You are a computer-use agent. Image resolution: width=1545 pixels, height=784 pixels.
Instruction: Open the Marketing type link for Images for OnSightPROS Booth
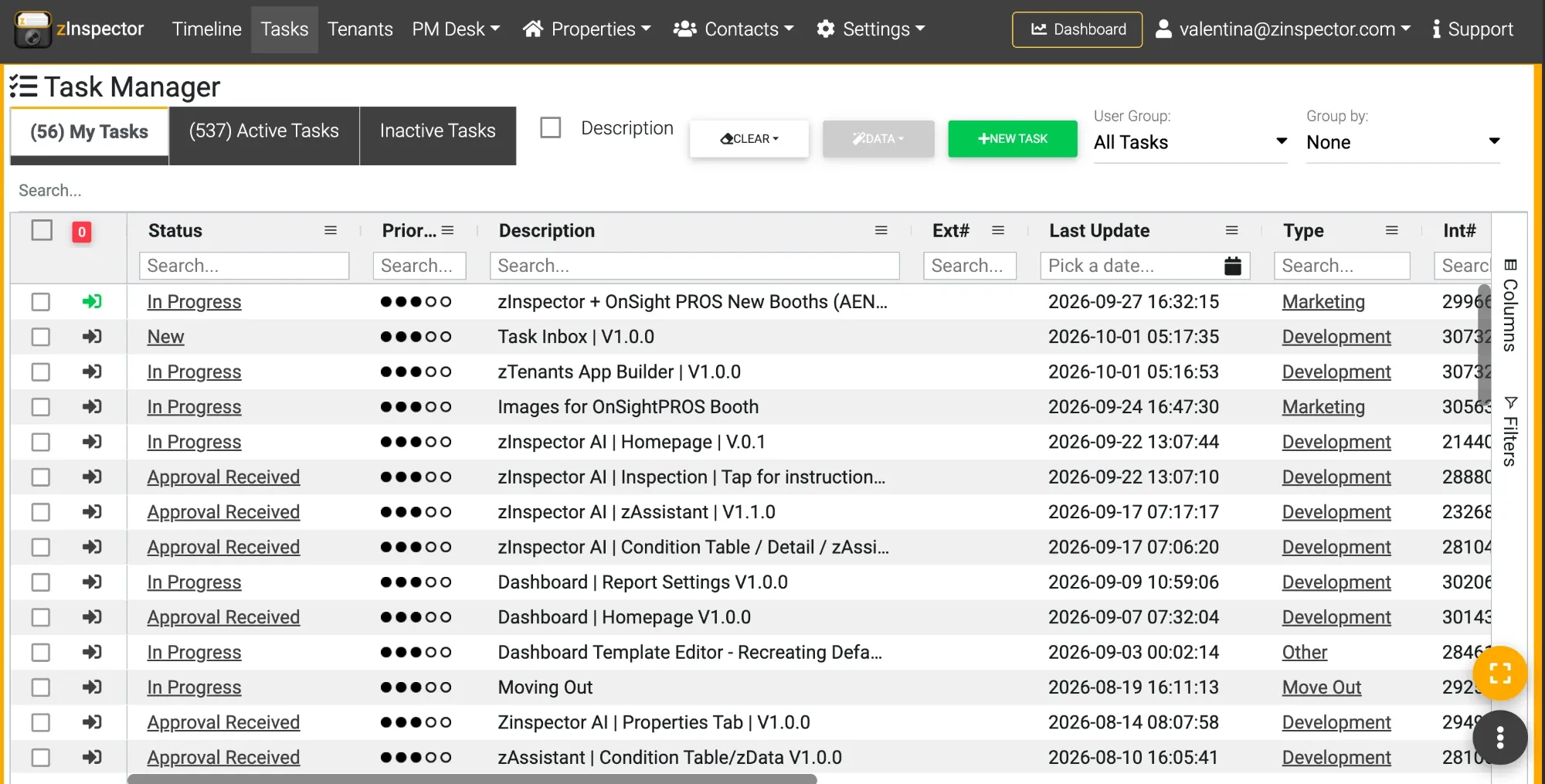click(1323, 407)
